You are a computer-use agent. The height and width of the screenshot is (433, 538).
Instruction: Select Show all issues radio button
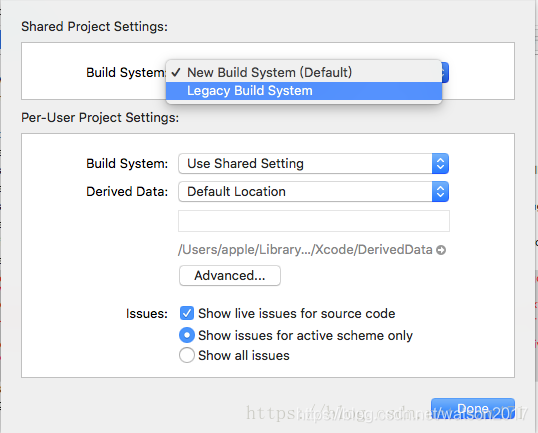coord(187,355)
